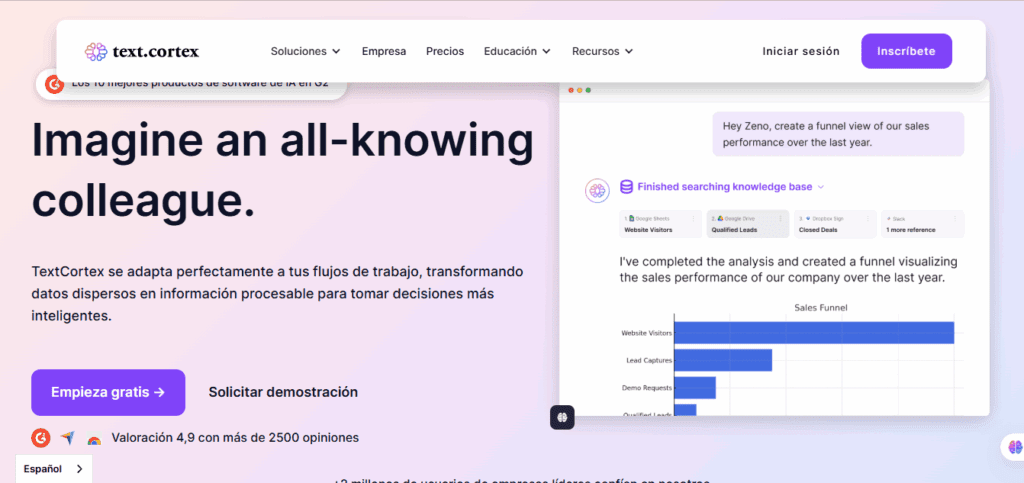Click the 'Imagine an all-knowing colleague.' headline

click(x=282, y=172)
